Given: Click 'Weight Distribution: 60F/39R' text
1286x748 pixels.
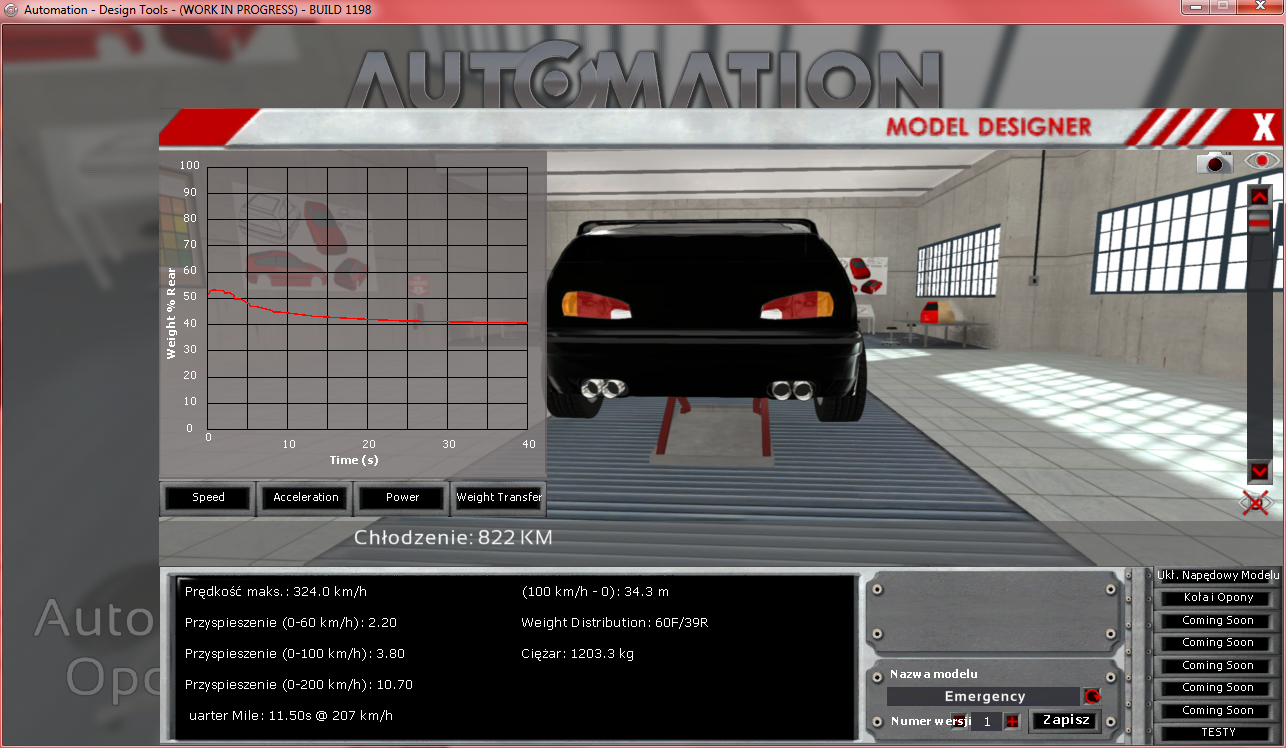Looking at the screenshot, I should pos(615,622).
